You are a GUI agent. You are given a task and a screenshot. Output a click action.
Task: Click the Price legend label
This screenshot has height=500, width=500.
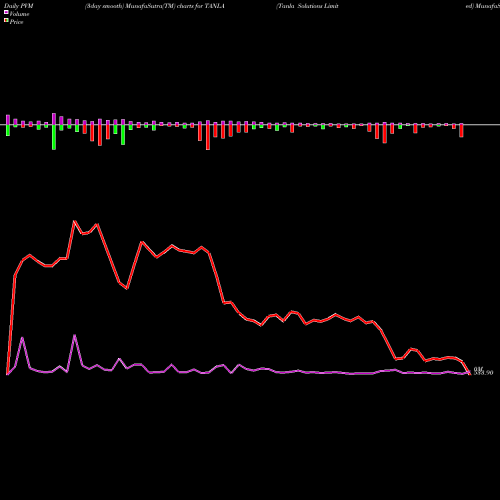coord(16,22)
